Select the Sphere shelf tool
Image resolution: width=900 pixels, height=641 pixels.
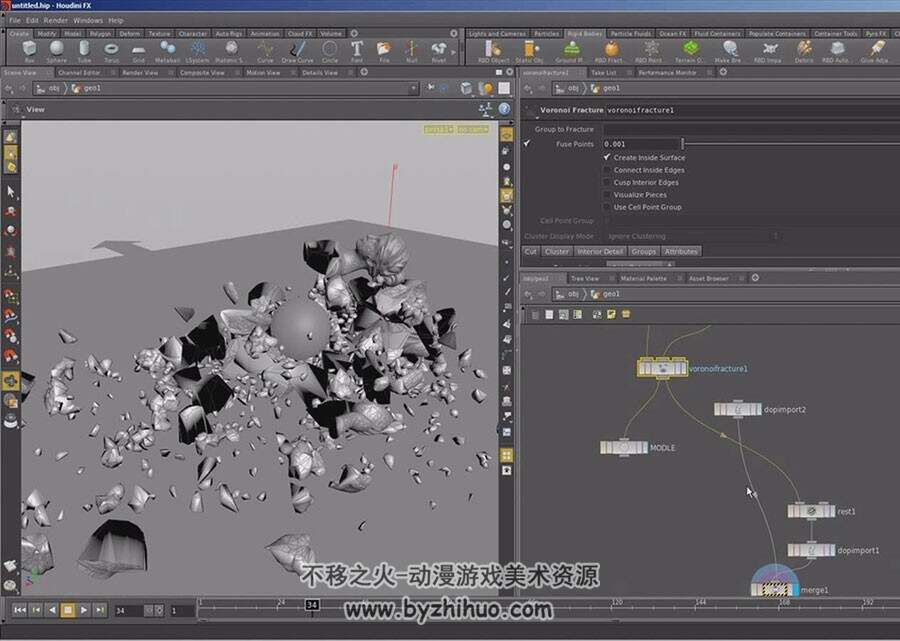tap(57, 51)
